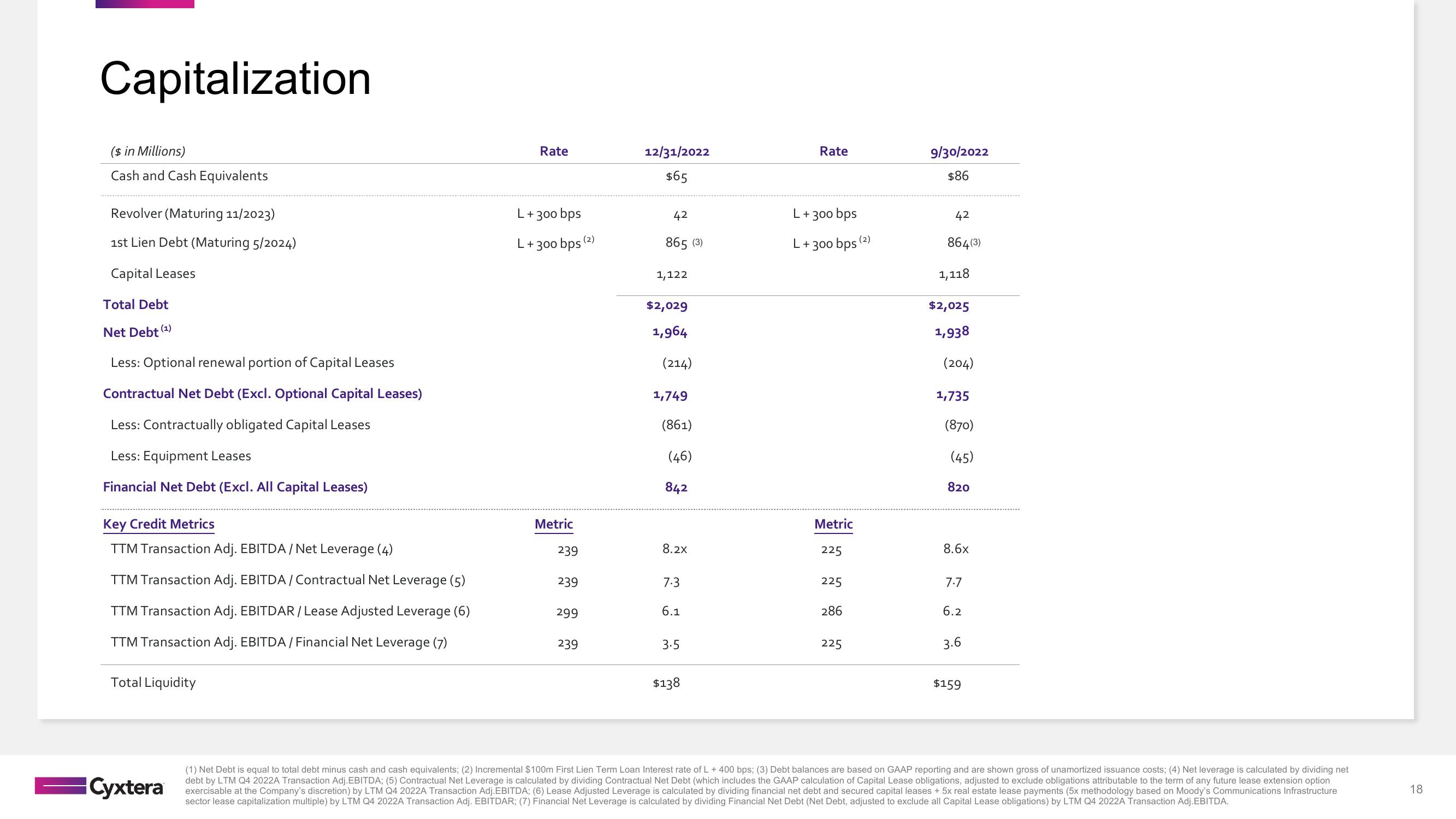Select the 'Cash and Cash Equivalents' row label
Viewport: 1456px width, 819px height.
tap(190, 176)
